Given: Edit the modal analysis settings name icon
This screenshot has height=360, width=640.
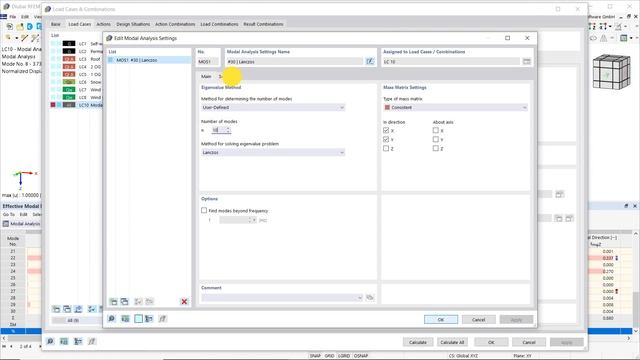Looking at the screenshot, I should [x=369, y=61].
